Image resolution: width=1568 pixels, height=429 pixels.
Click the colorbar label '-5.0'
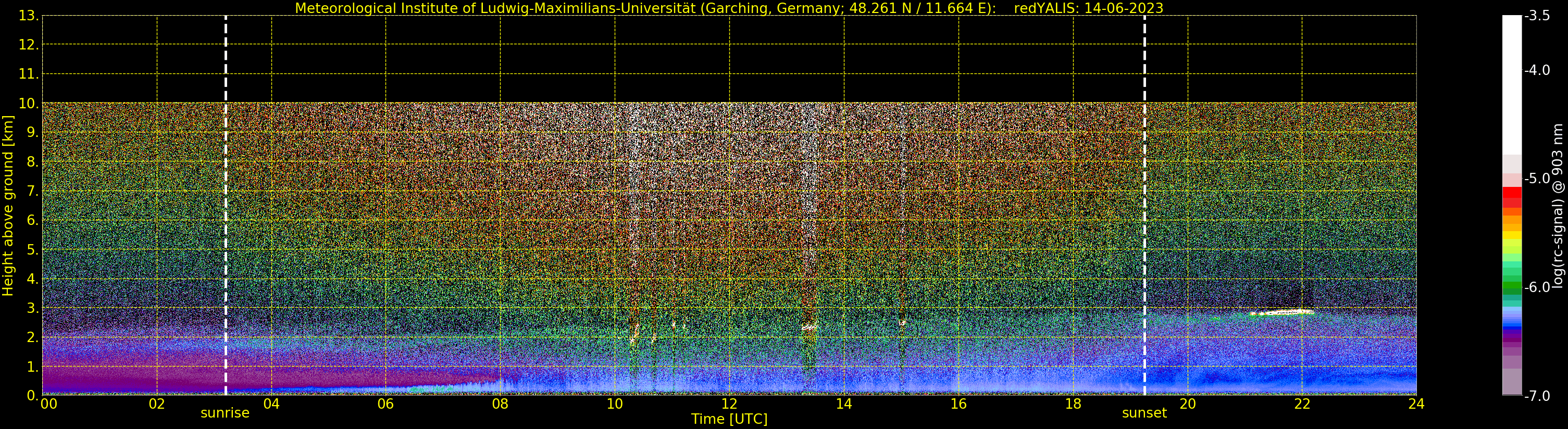[x=1537, y=178]
